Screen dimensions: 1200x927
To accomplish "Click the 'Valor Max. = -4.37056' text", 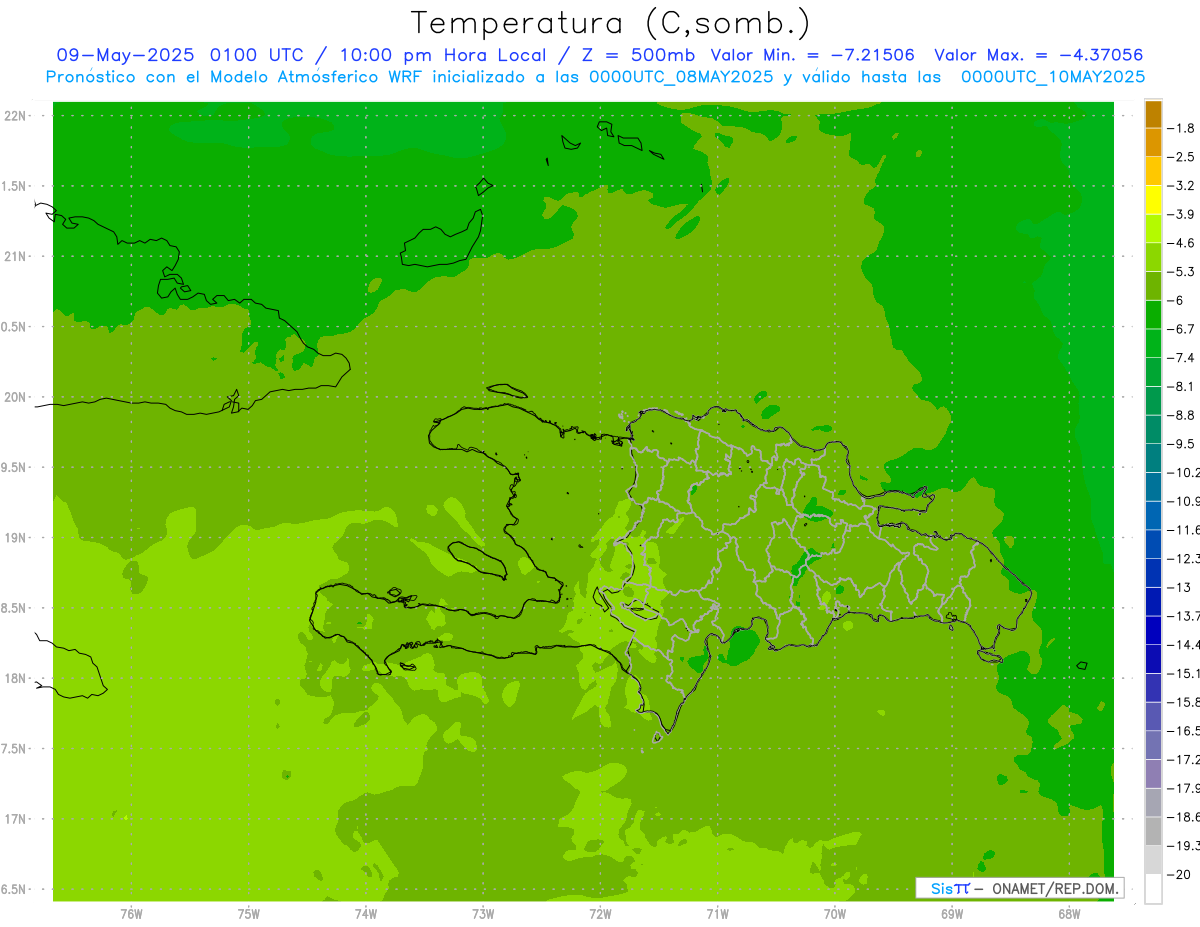I will (1039, 55).
